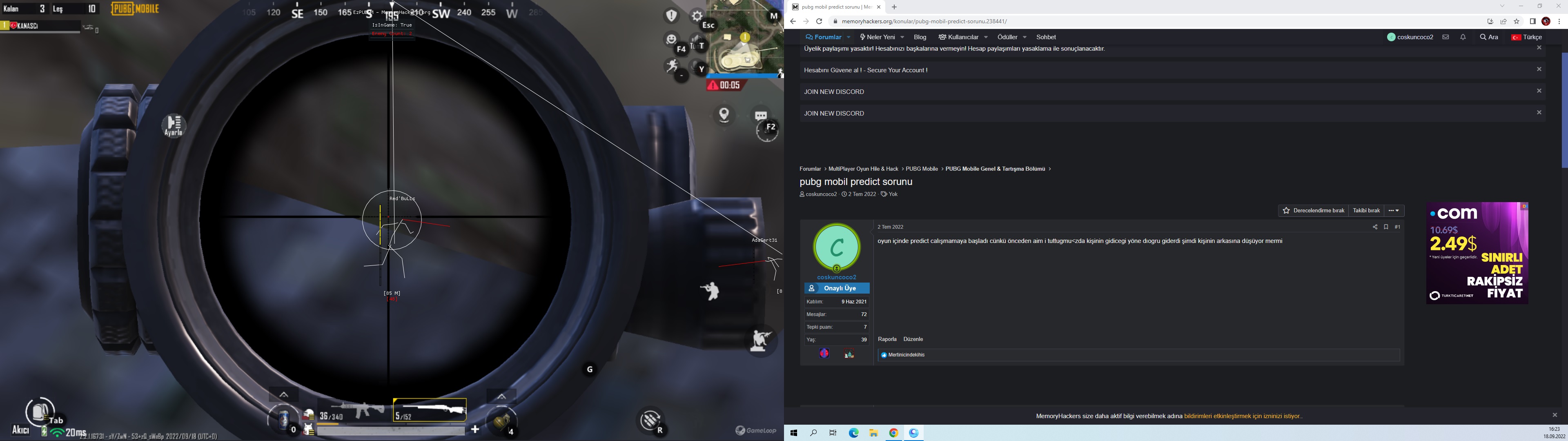Dismiss the first JOIN NEW DISCORD notice

[1539, 91]
